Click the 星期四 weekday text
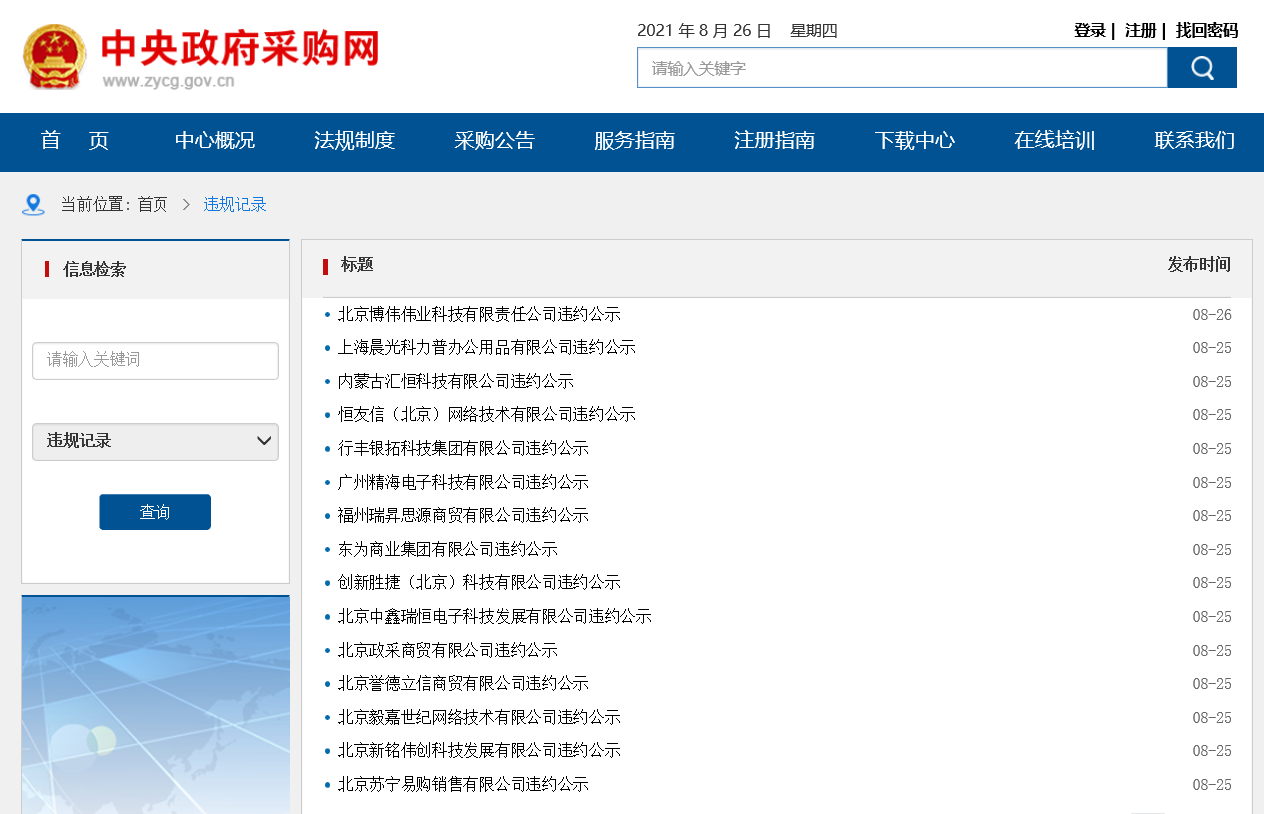This screenshot has height=814, width=1264. [x=814, y=31]
